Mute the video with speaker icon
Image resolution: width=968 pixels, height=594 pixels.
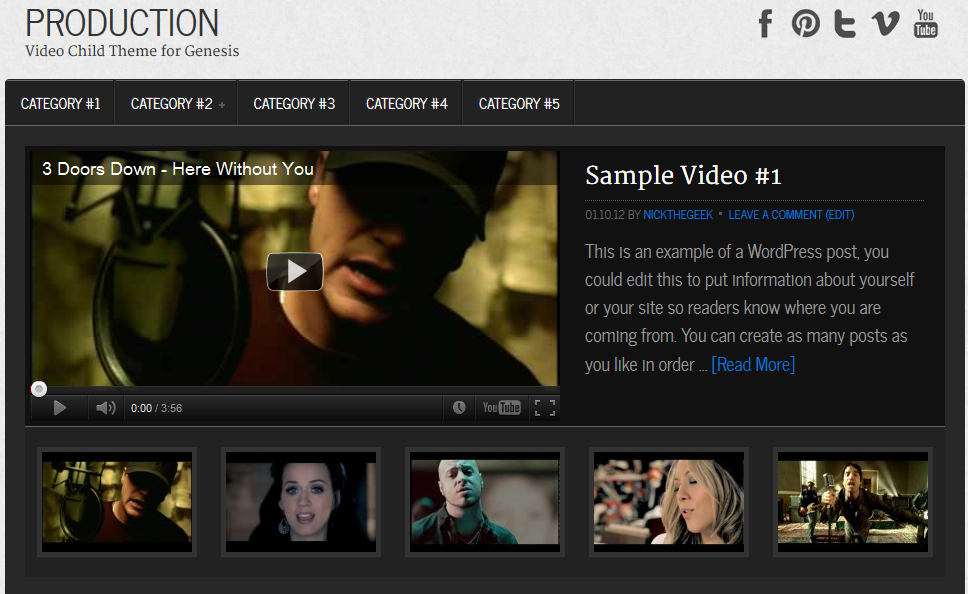point(105,408)
